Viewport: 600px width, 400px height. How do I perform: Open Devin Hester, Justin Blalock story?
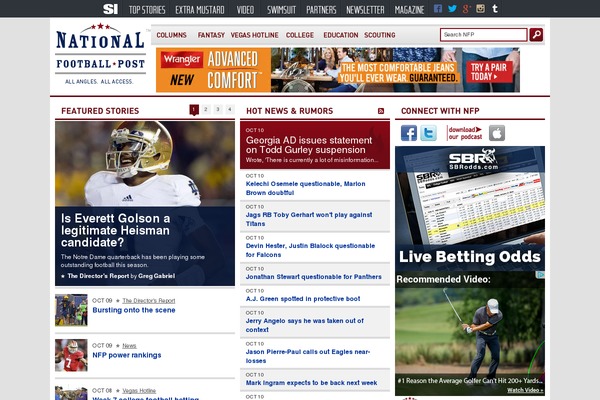coord(310,250)
